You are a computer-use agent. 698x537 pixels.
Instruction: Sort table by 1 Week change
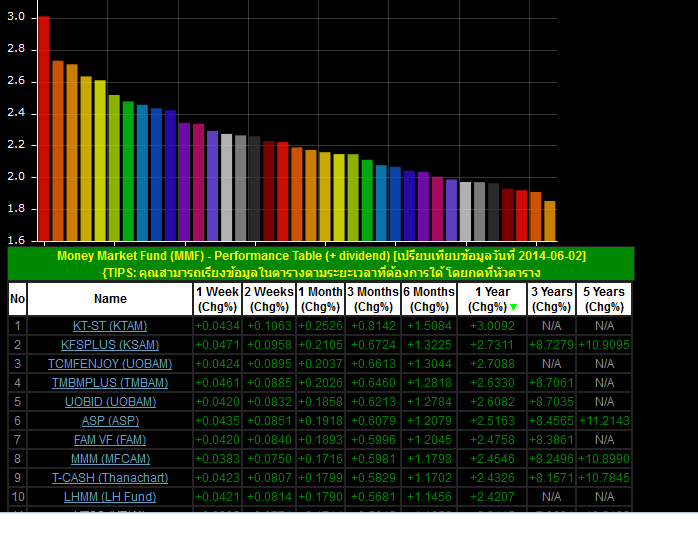tap(217, 299)
